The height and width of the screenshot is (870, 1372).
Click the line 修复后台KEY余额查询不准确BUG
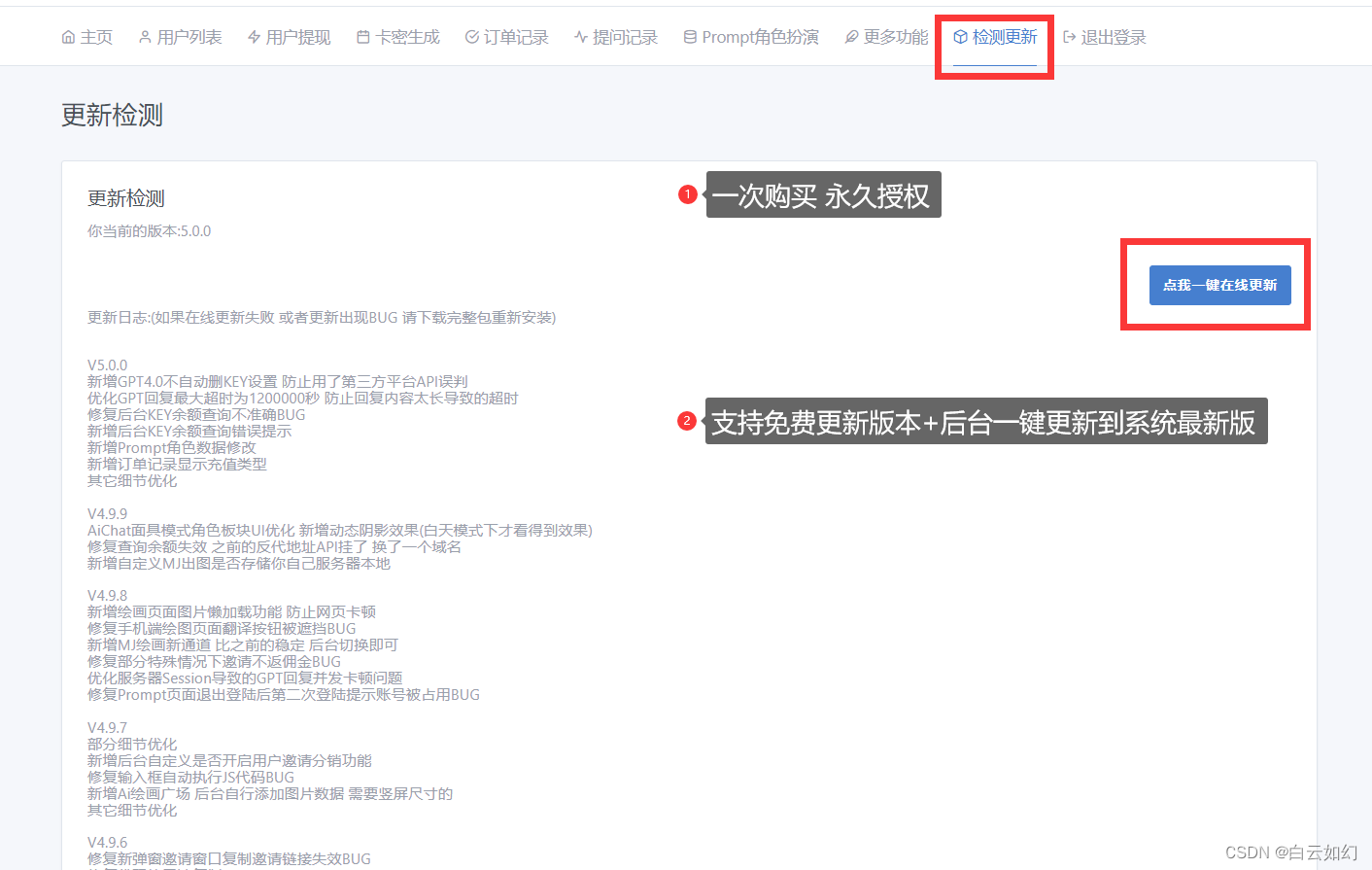(196, 415)
